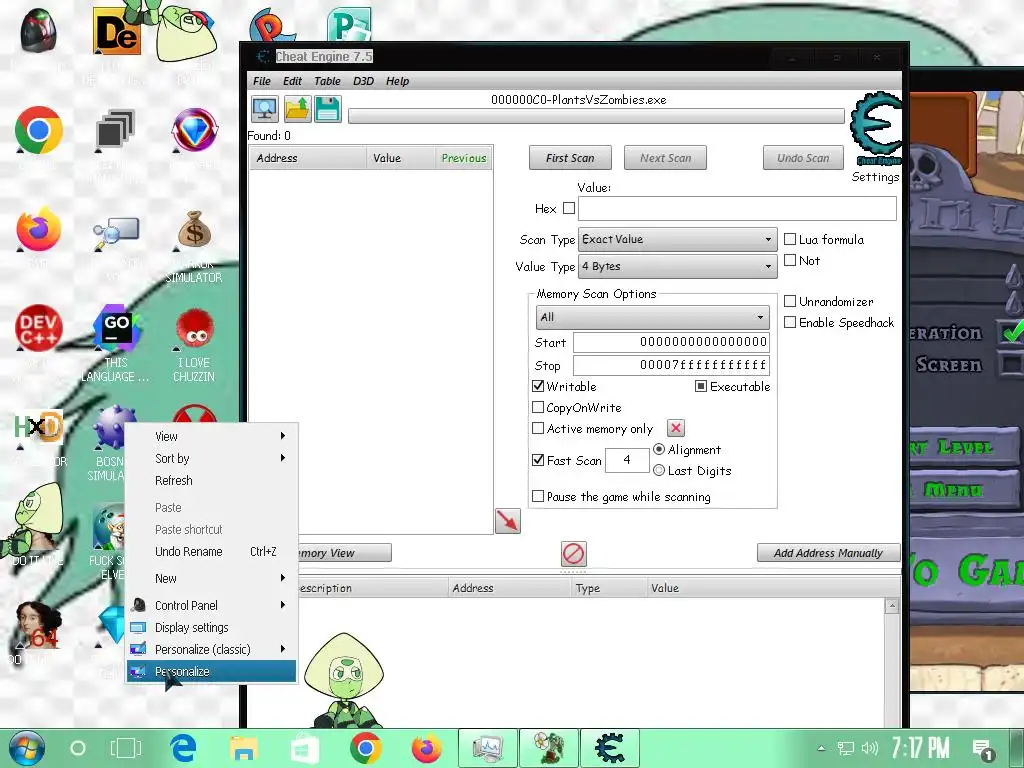Enable the Unrandomizer checkbox

[x=790, y=301]
